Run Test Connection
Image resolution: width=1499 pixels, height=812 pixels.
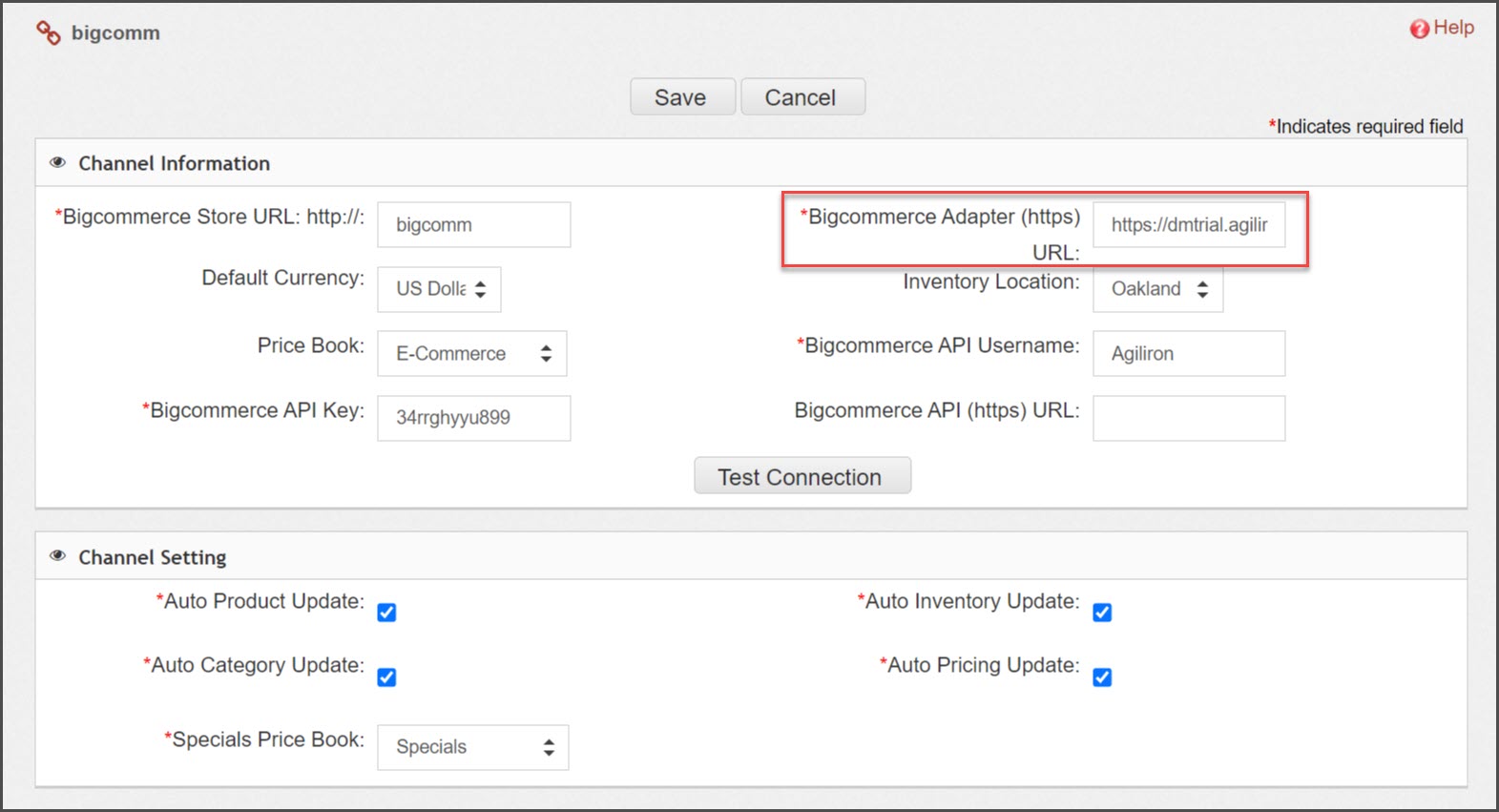pos(802,476)
